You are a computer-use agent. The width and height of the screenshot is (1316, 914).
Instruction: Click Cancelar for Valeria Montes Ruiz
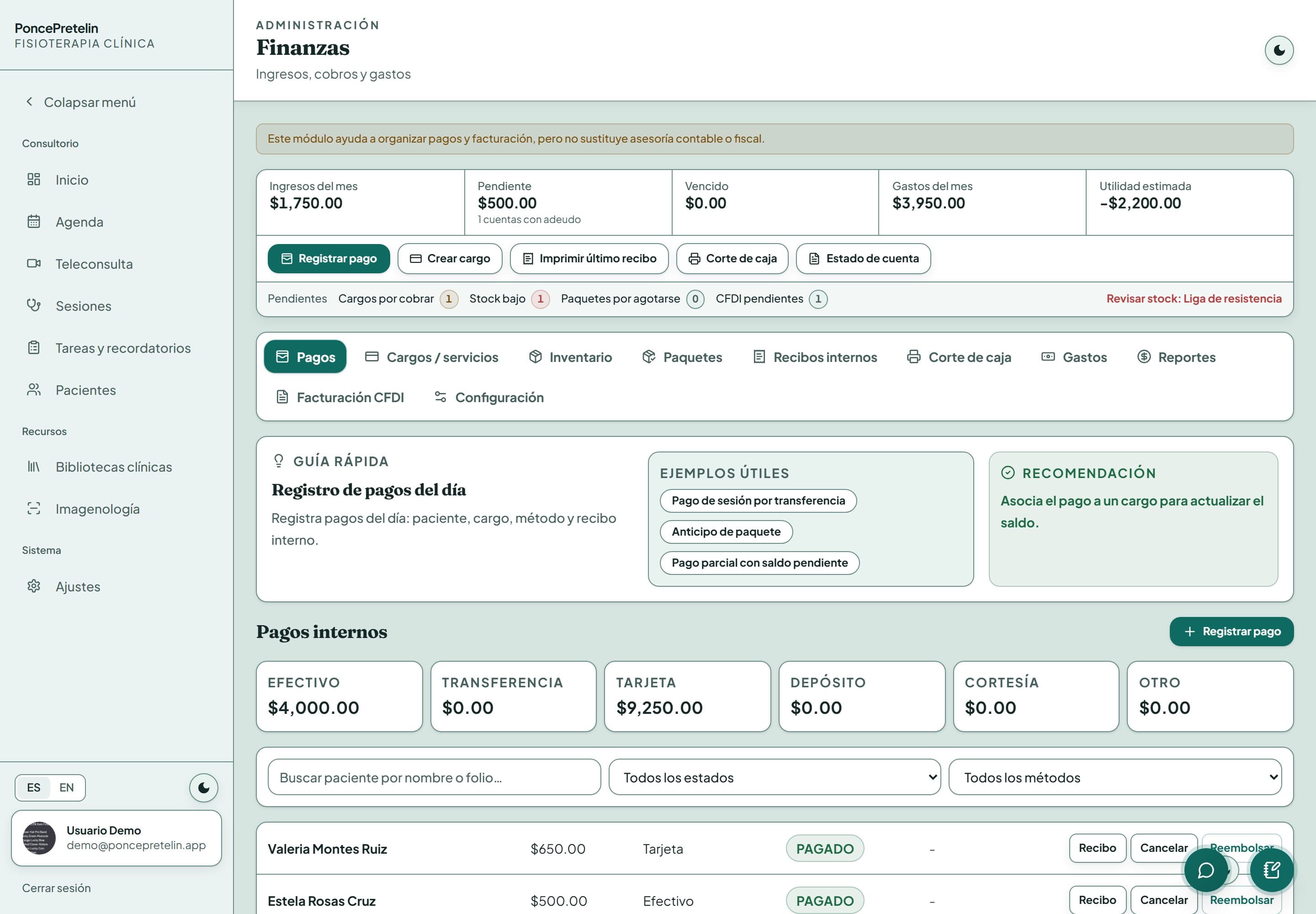tap(1164, 848)
